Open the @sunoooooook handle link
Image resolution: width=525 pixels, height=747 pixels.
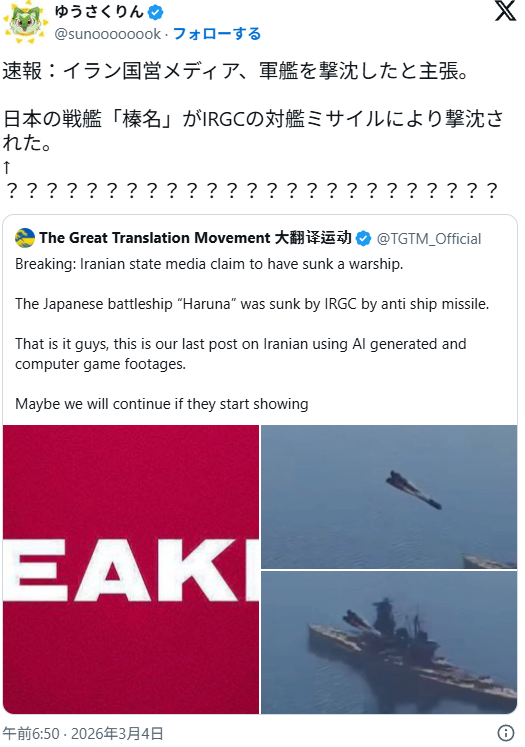pyautogui.click(x=108, y=34)
